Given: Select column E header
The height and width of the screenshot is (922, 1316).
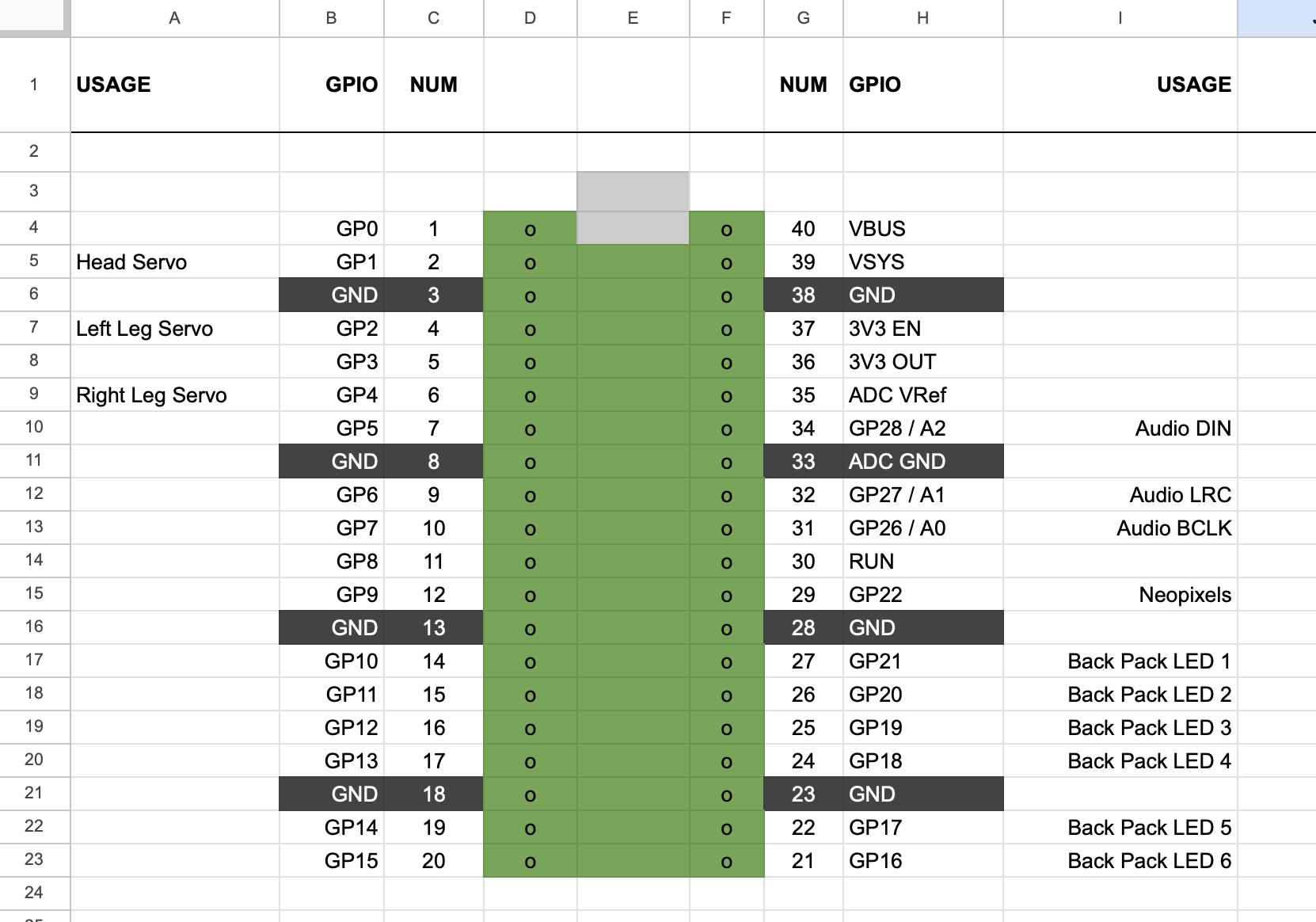Looking at the screenshot, I should [x=633, y=18].
